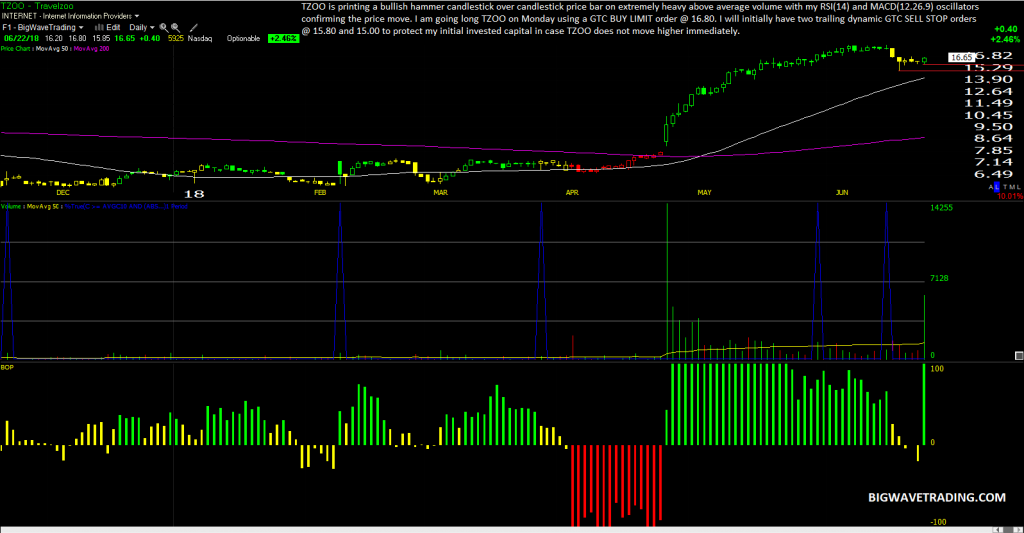Click the MovAvg 50 legend label

coord(52,49)
